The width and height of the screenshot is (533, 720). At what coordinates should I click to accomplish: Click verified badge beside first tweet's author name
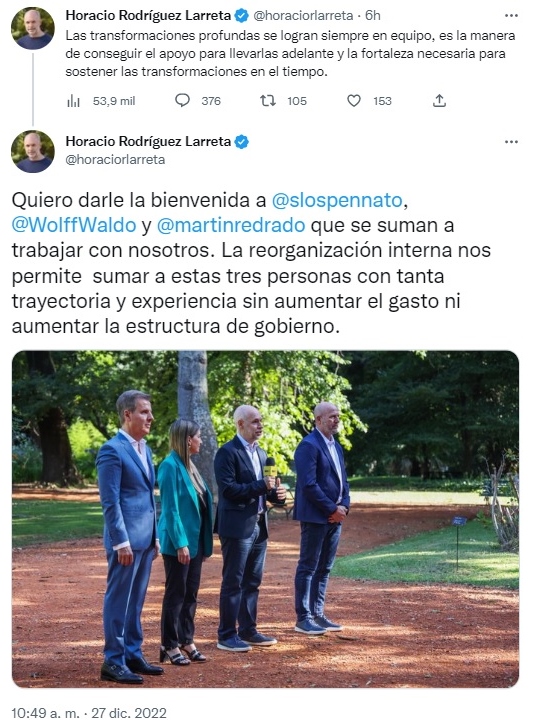[x=241, y=16]
